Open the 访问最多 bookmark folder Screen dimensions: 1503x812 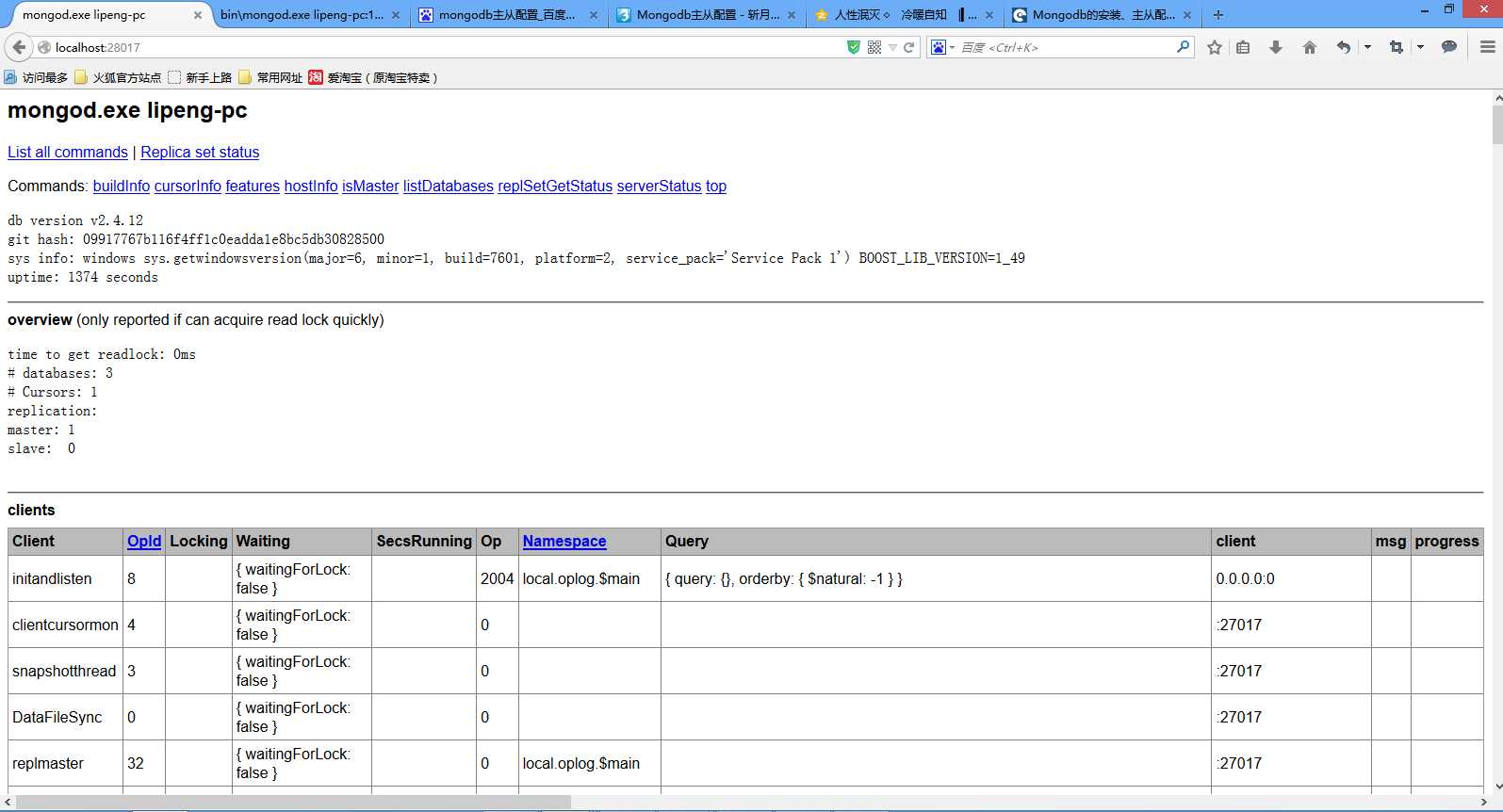pos(36,77)
